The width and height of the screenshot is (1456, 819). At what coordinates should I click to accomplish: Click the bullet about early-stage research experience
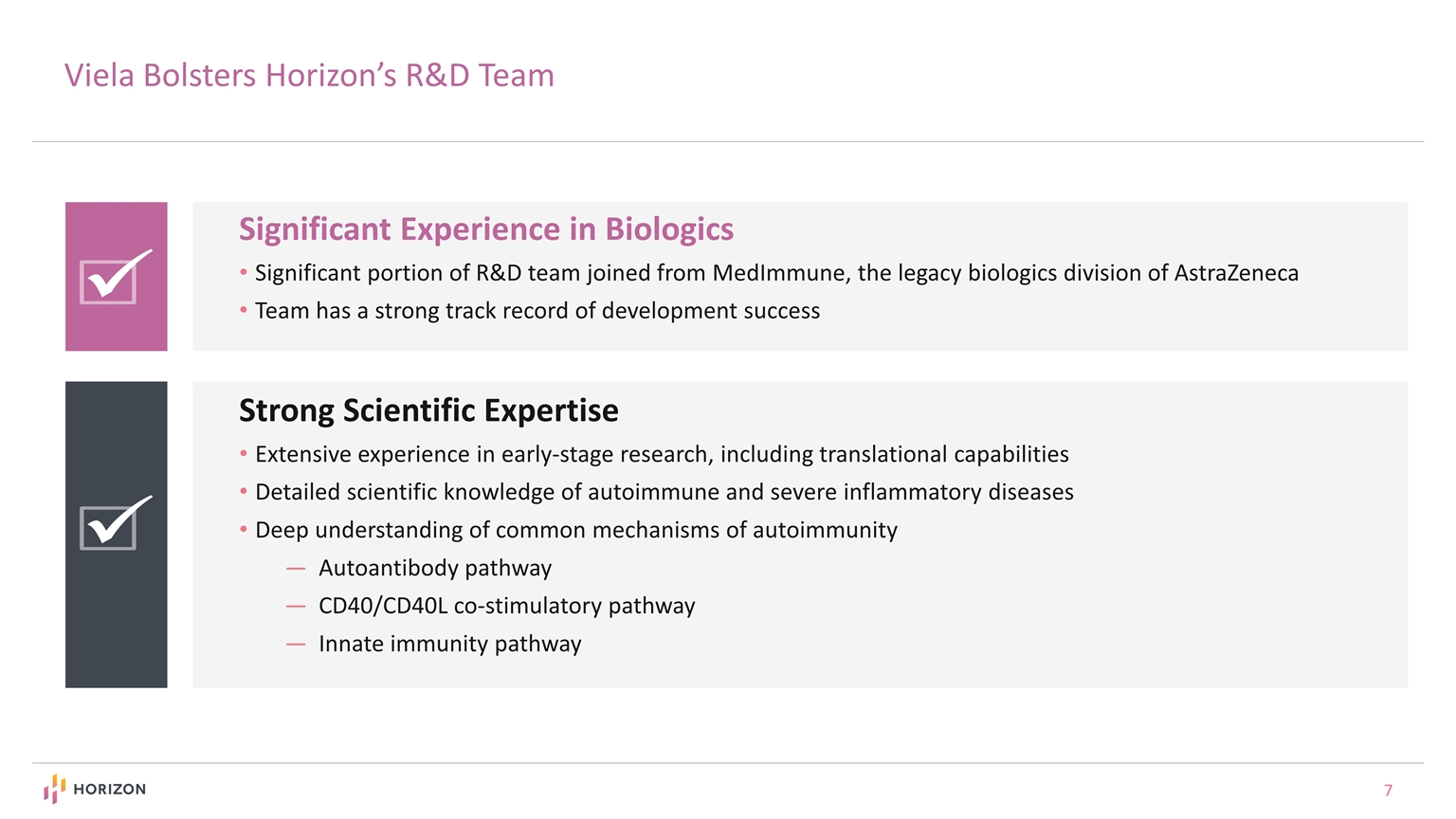point(661,455)
